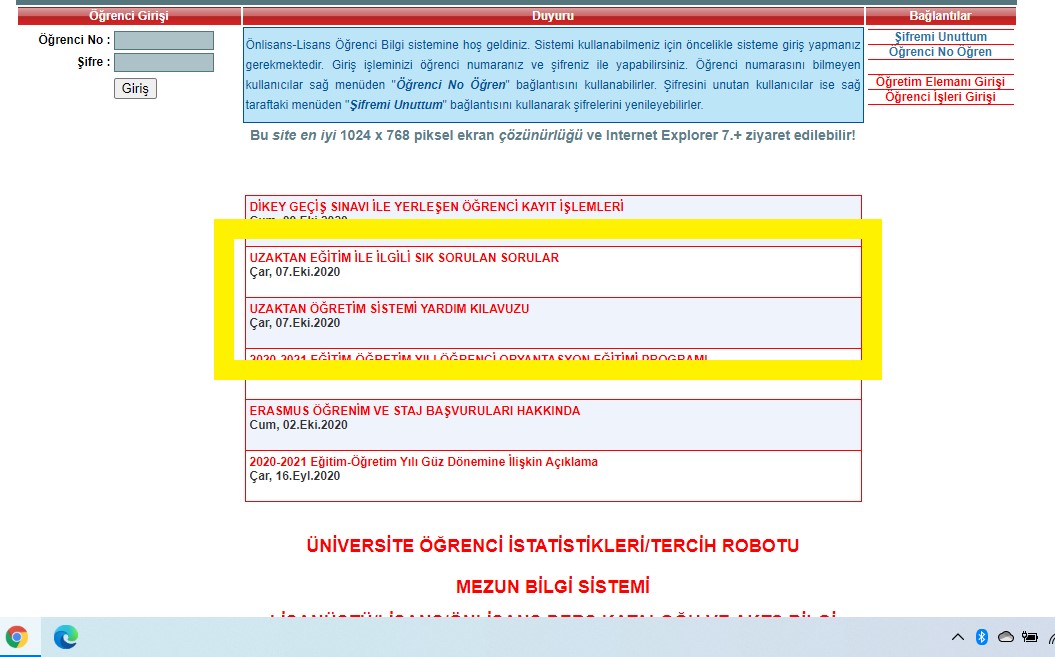
Task: Open the Mezun Bilgi Sistemi link
Action: [x=553, y=586]
